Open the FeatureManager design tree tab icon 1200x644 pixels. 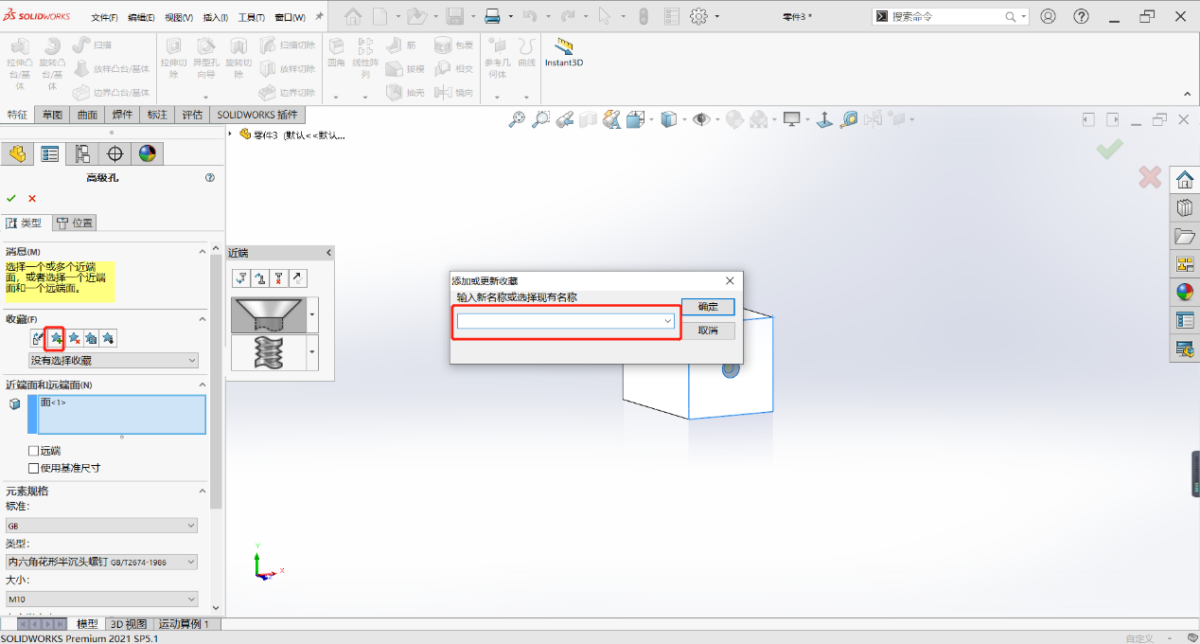point(17,153)
